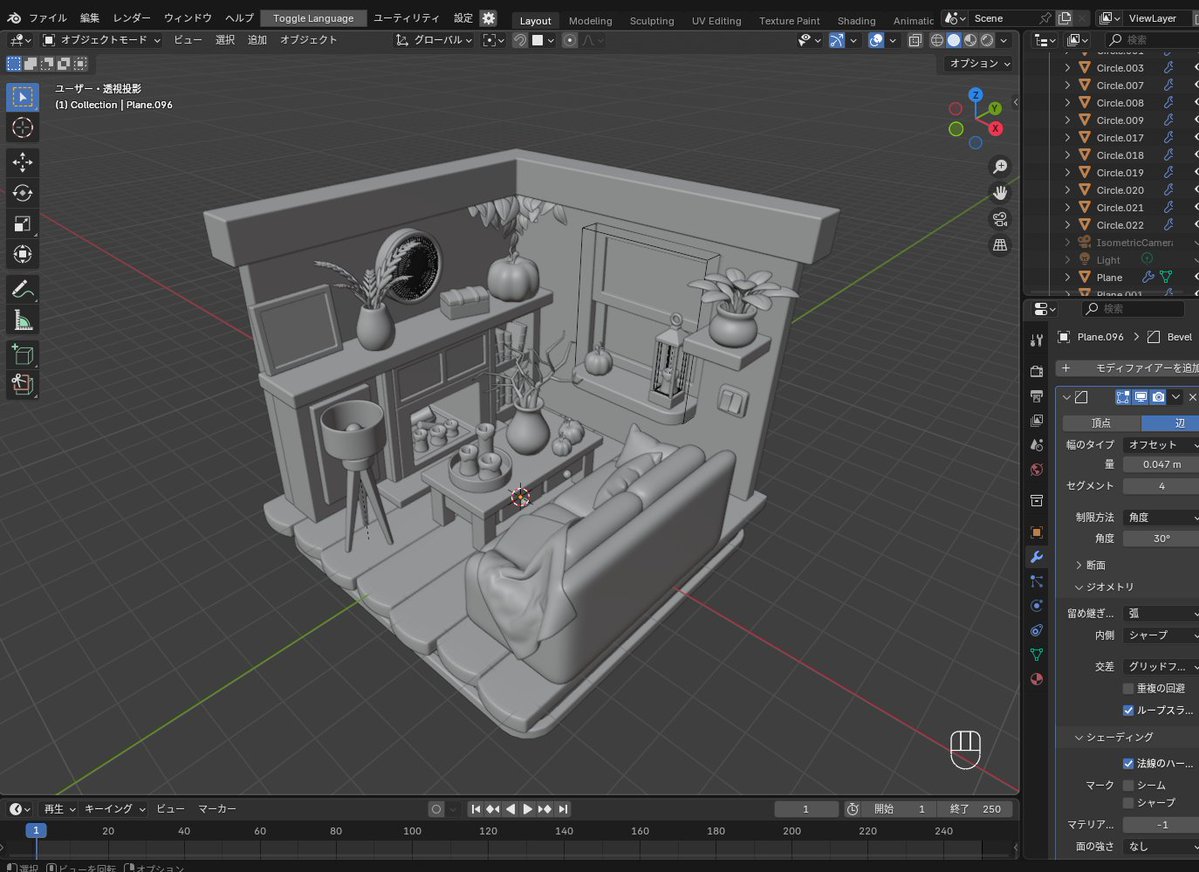Toggle the camera view icon
The image size is (1199, 872).
tap(999, 219)
